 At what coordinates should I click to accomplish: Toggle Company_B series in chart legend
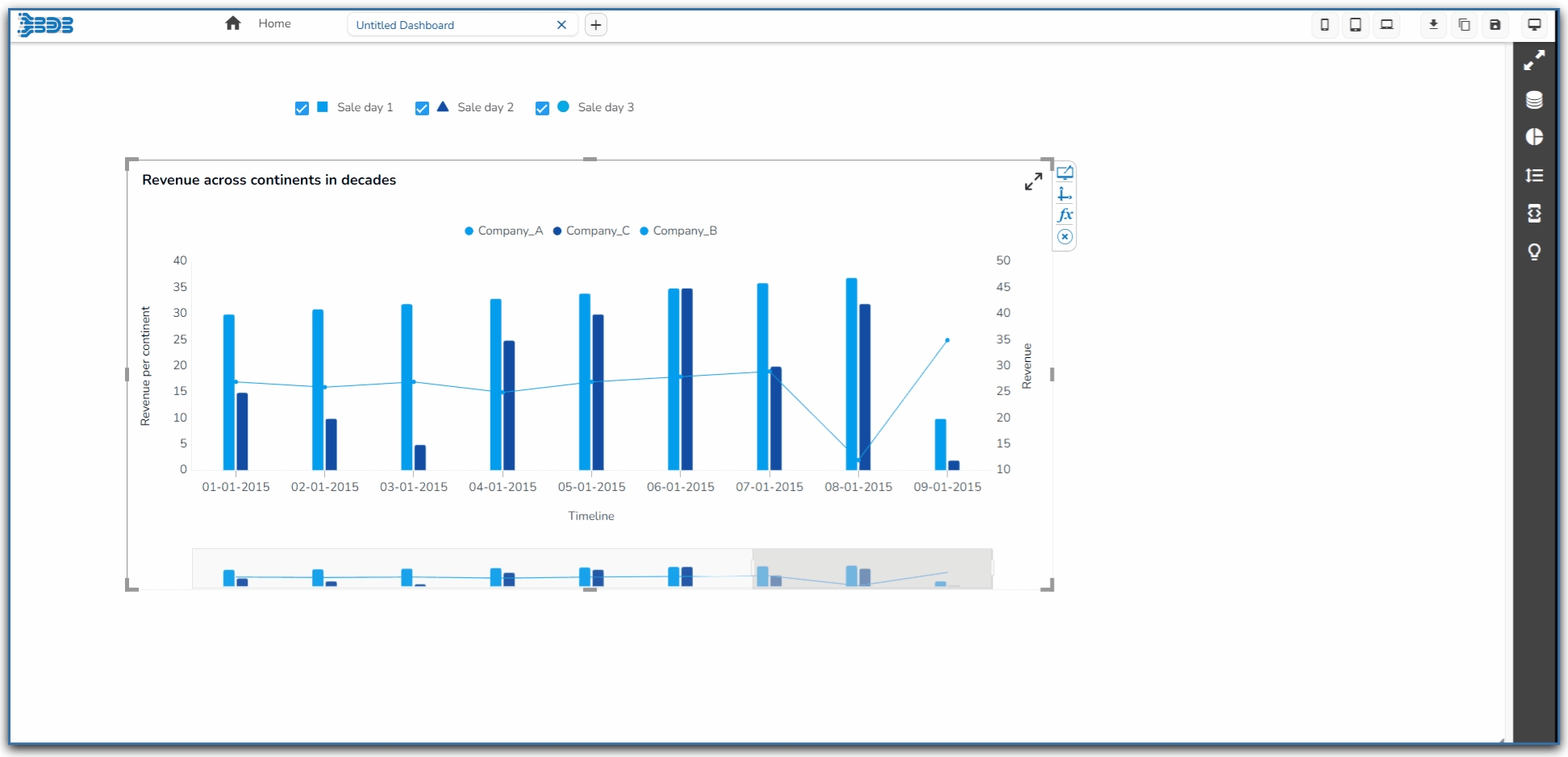click(x=678, y=231)
